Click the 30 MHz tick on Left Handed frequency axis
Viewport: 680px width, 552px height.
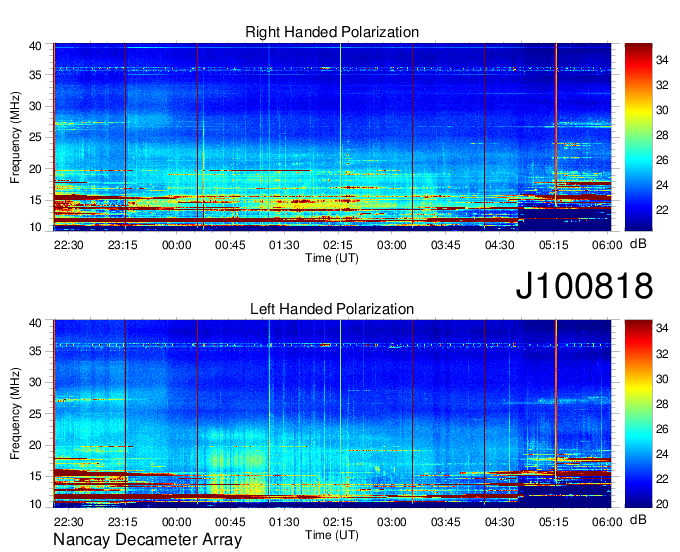35,382
